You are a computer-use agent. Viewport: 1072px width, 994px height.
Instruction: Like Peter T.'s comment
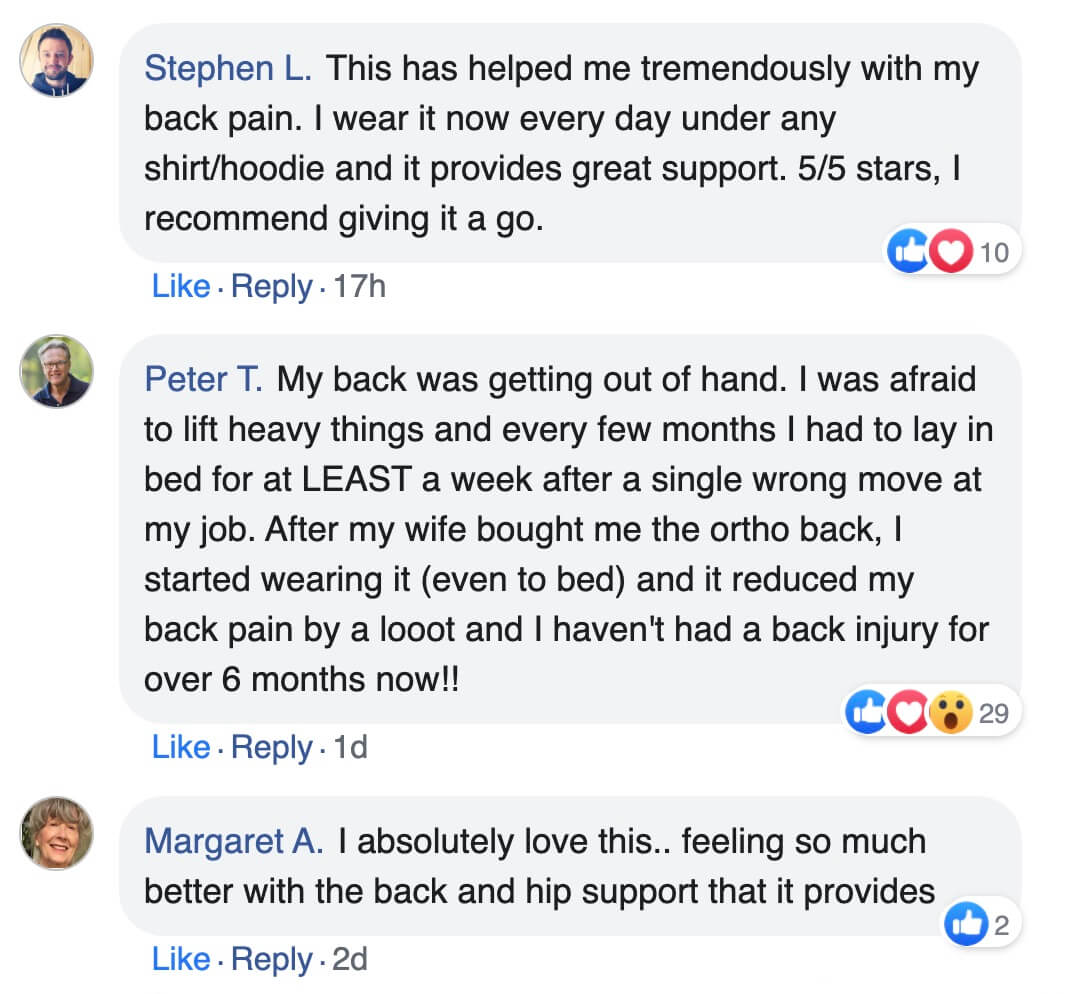181,747
